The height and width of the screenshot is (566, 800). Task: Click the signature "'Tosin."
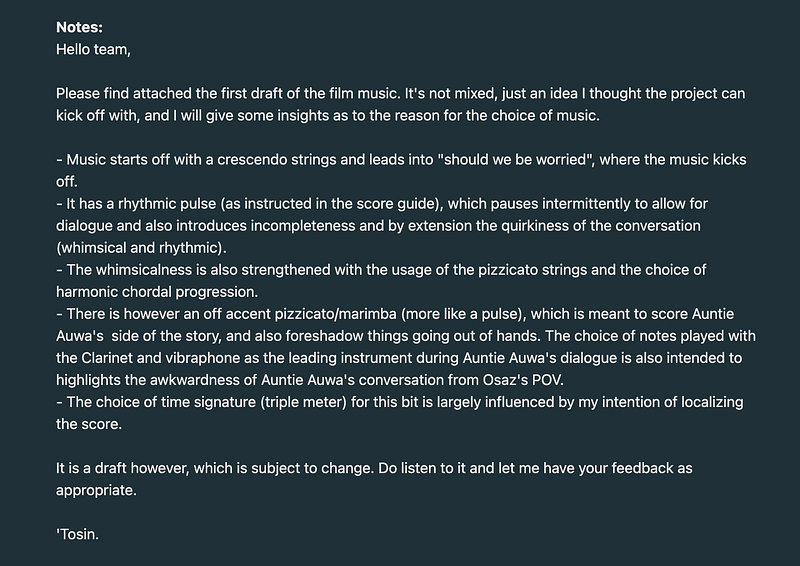pos(78,533)
